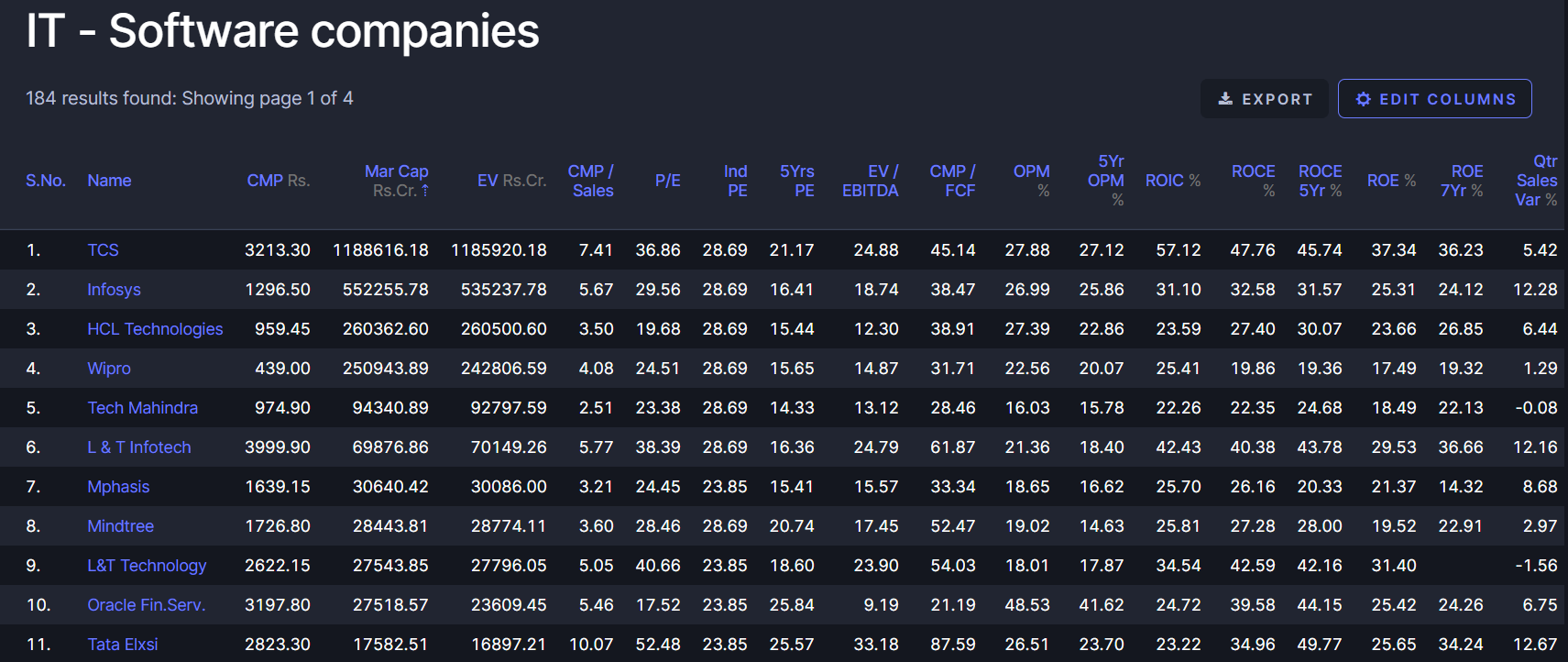The height and width of the screenshot is (662, 1568).
Task: Click Wipro EV value 242806.59
Action: point(503,369)
